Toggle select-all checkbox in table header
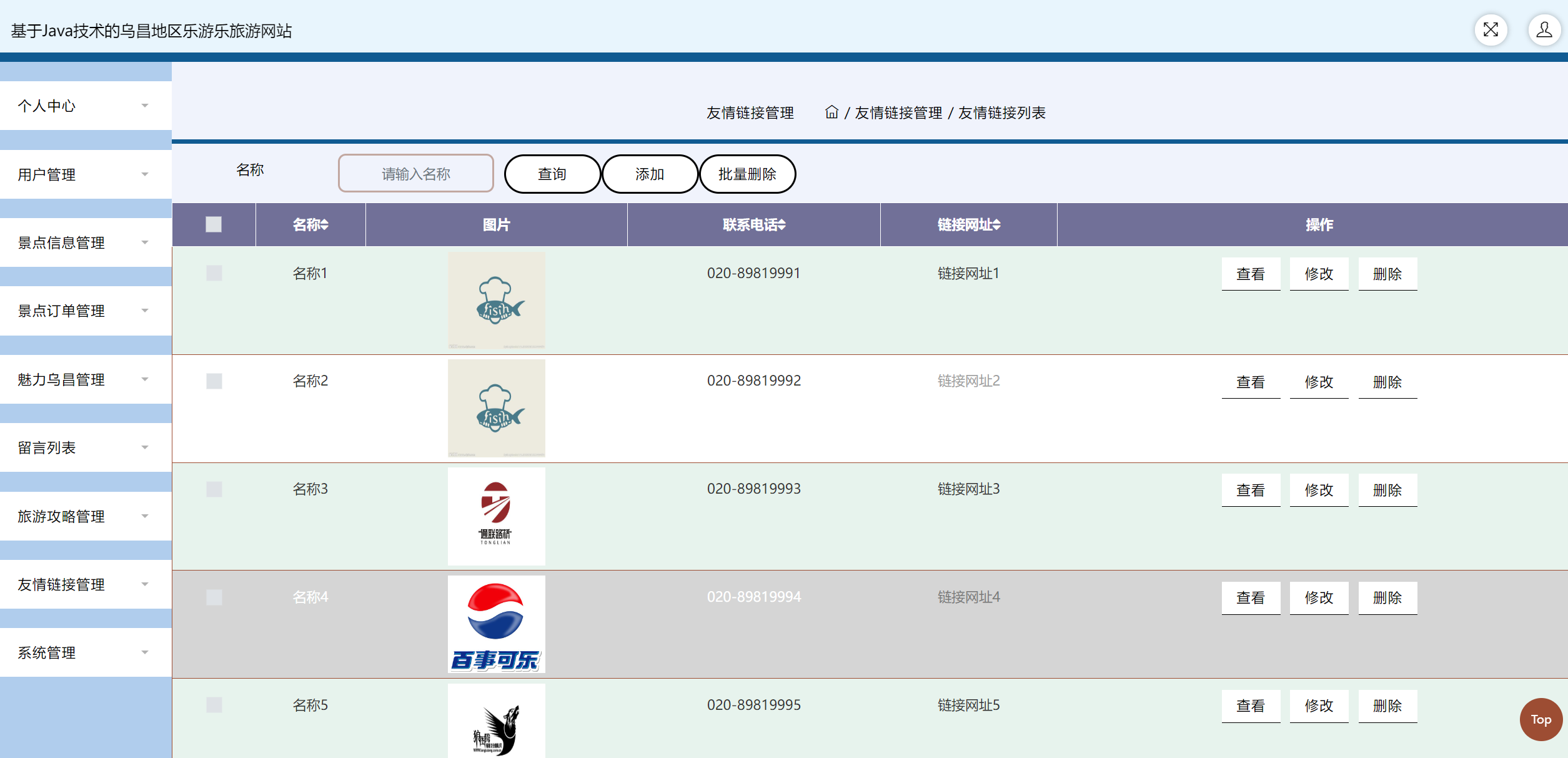 click(x=214, y=224)
